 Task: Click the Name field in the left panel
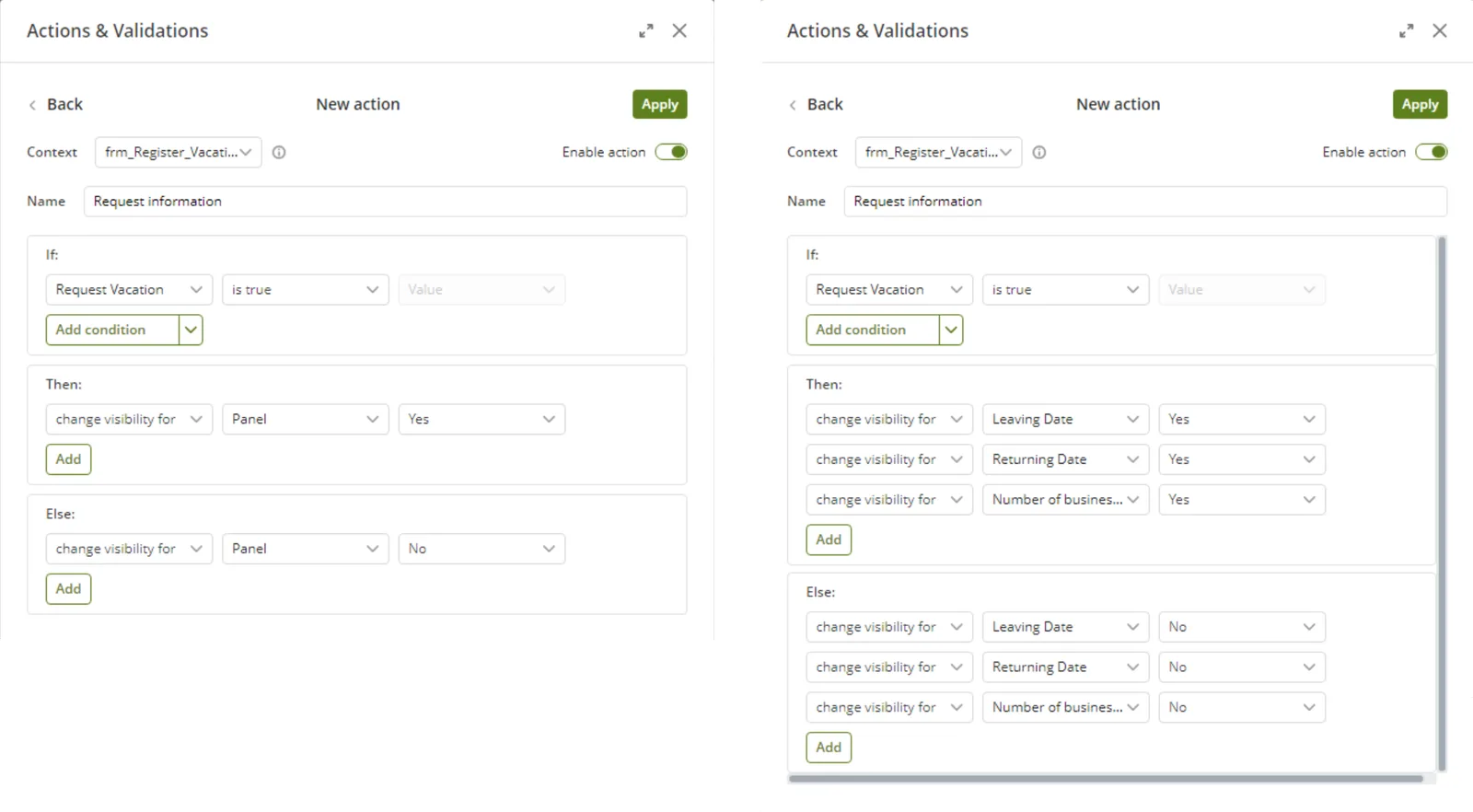pyautogui.click(x=385, y=202)
